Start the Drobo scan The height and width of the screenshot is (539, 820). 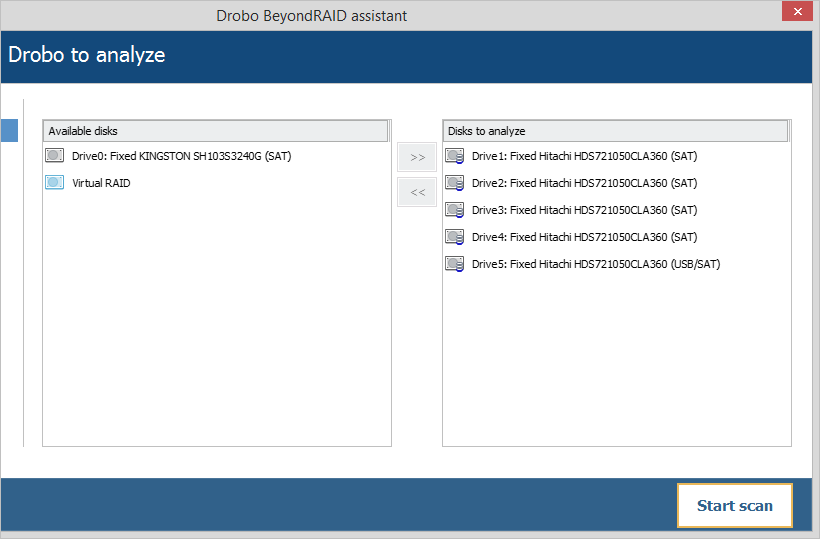click(x=735, y=506)
